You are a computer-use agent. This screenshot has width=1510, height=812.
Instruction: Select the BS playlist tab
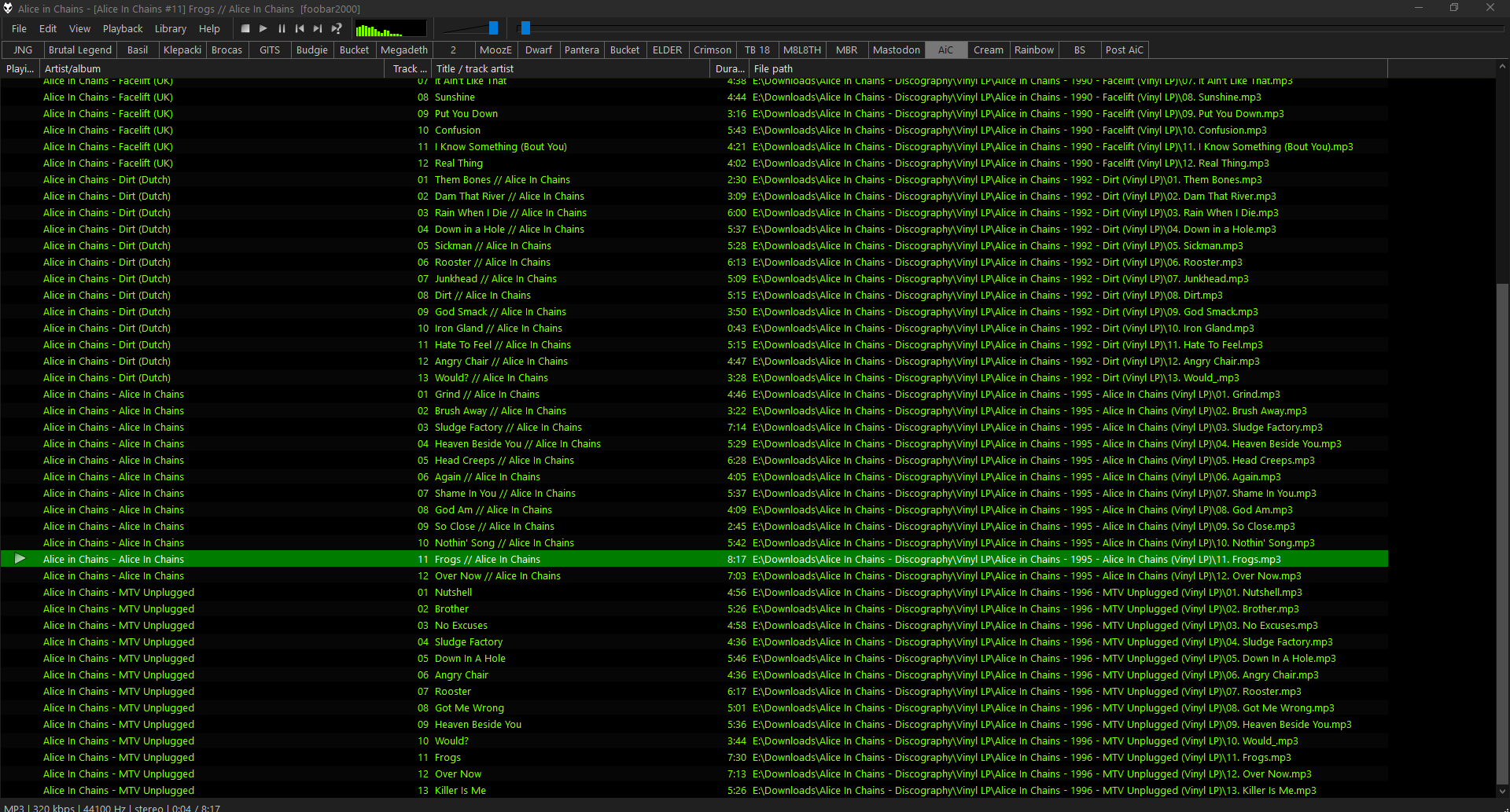point(1080,50)
